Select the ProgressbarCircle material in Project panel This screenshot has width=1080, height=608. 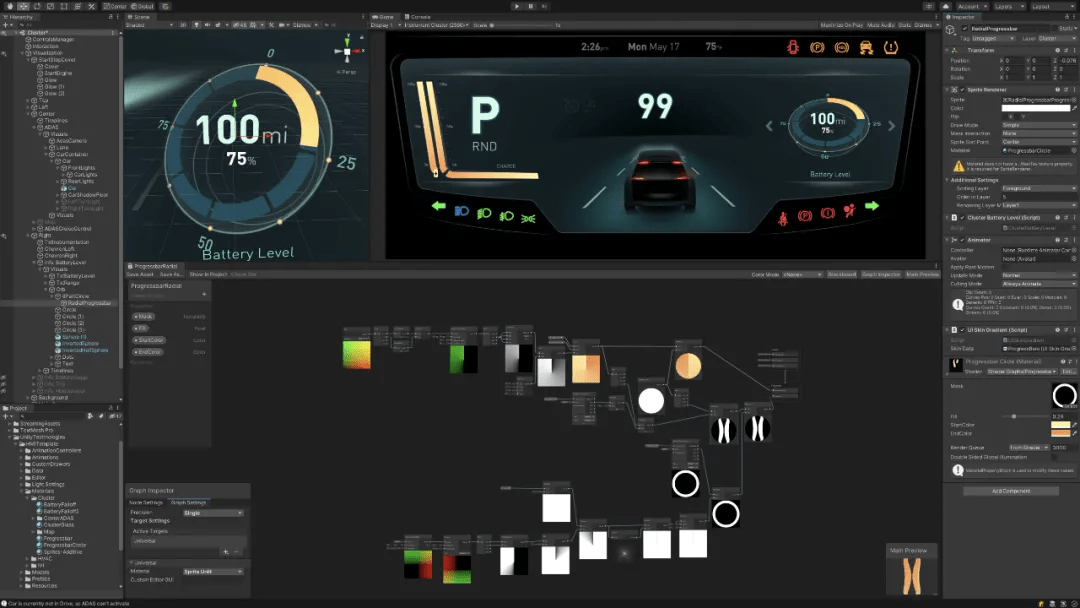click(64, 545)
